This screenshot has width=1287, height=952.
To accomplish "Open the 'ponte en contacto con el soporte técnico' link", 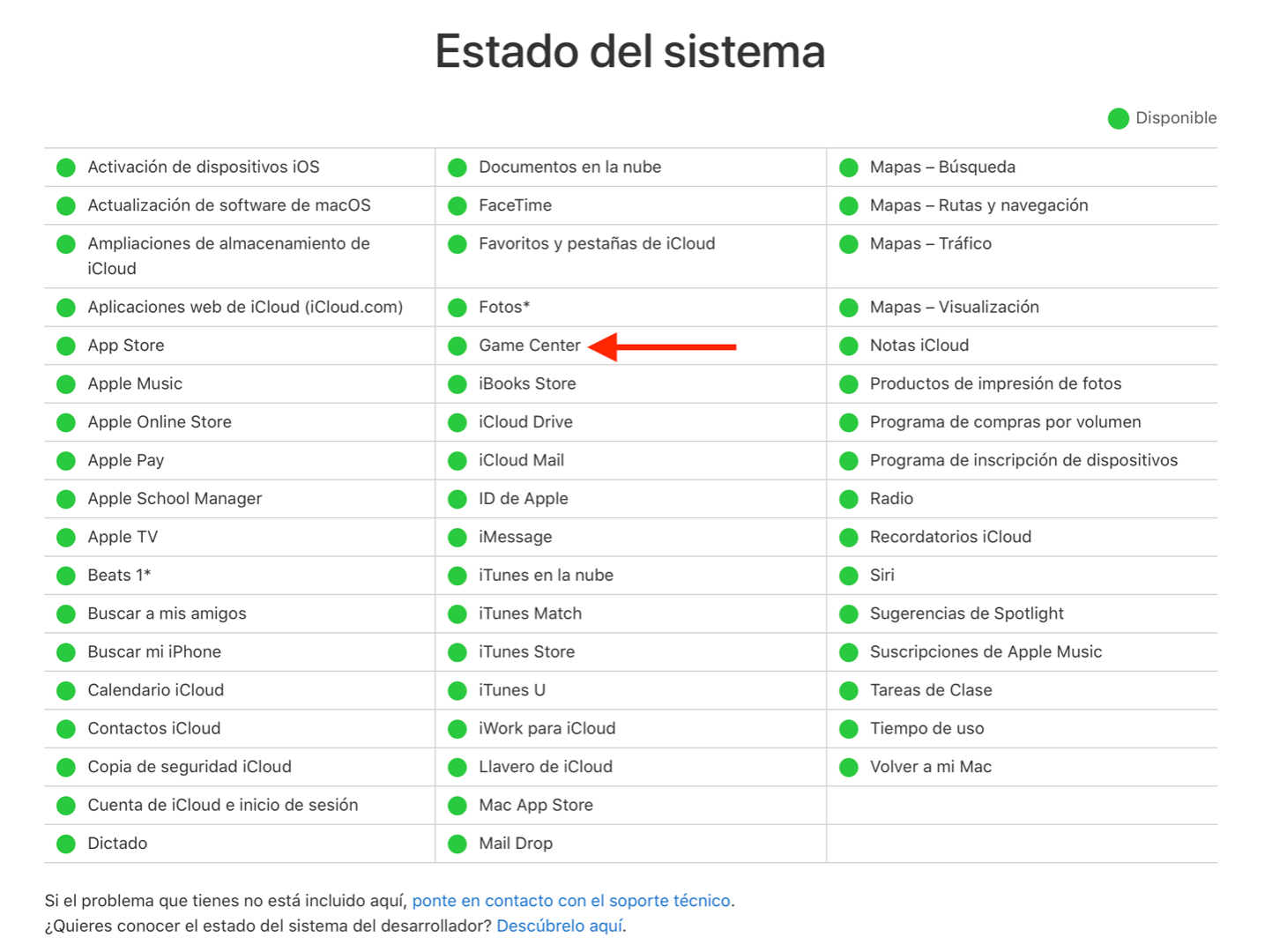I will (x=570, y=901).
